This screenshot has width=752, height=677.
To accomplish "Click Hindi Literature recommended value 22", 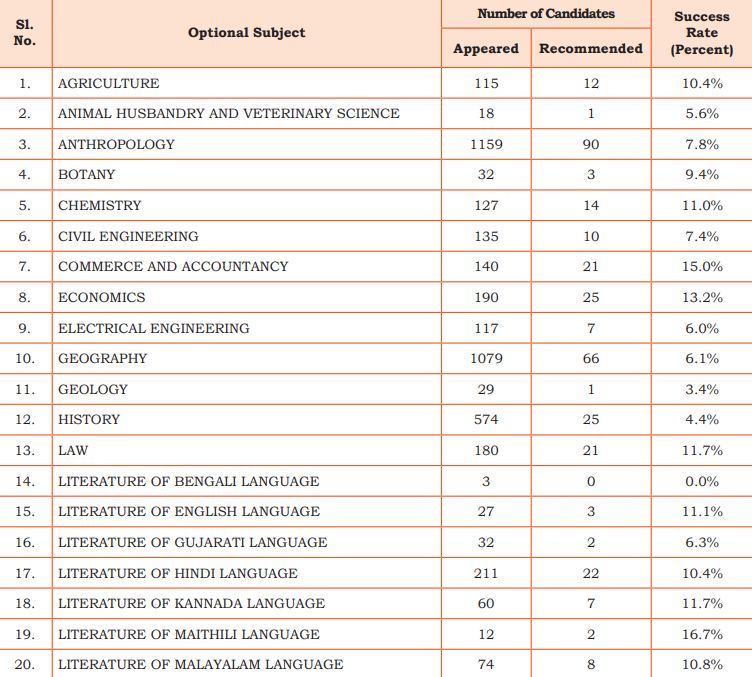I will 591,573.
